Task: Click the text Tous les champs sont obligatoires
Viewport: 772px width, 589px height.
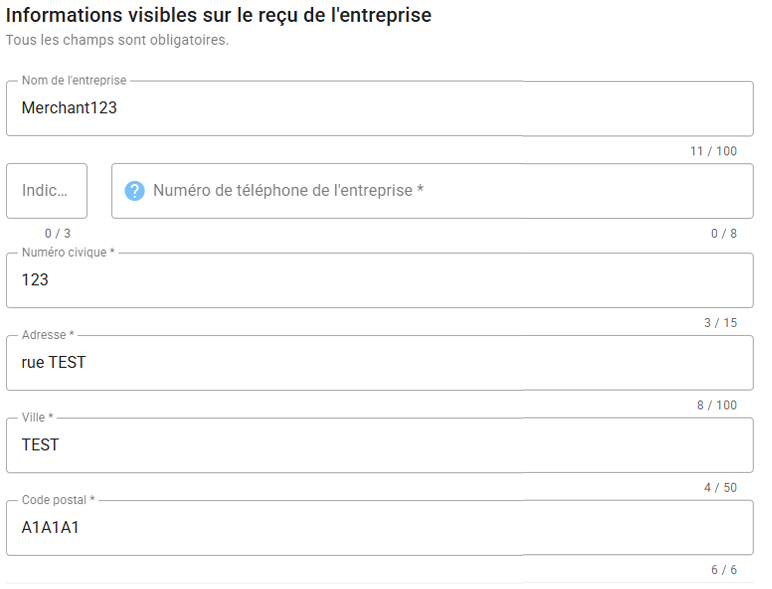Action: pyautogui.click(x=117, y=41)
